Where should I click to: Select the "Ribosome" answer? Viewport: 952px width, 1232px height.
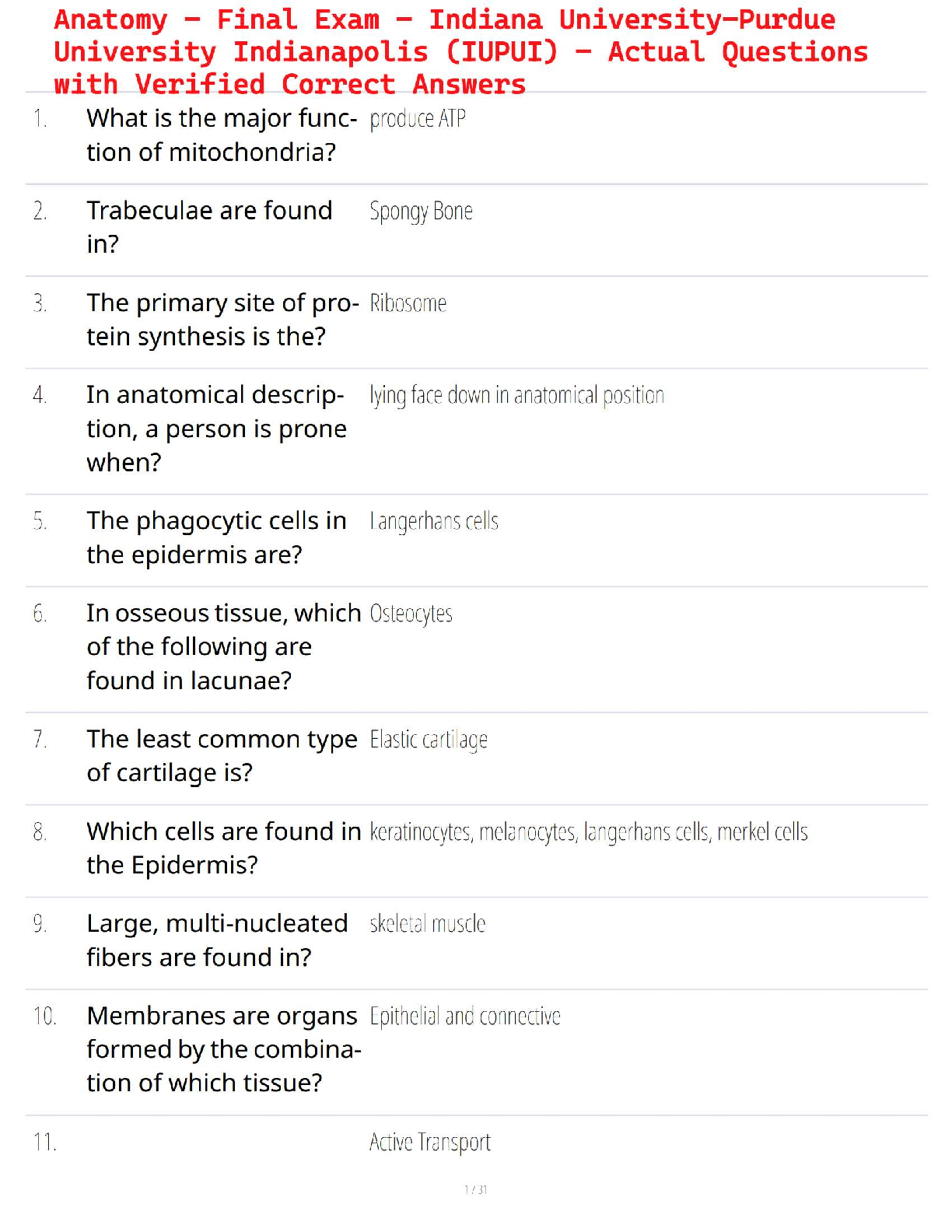[408, 303]
